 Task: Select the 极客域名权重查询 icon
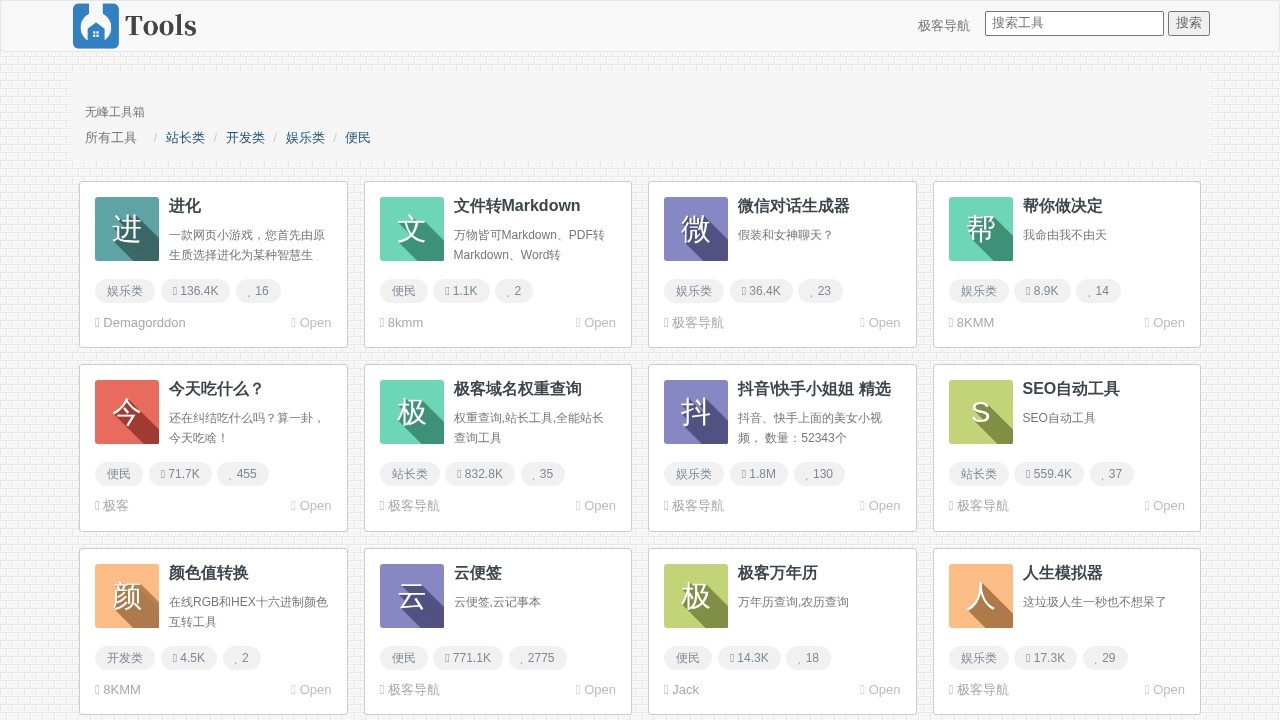[411, 412]
